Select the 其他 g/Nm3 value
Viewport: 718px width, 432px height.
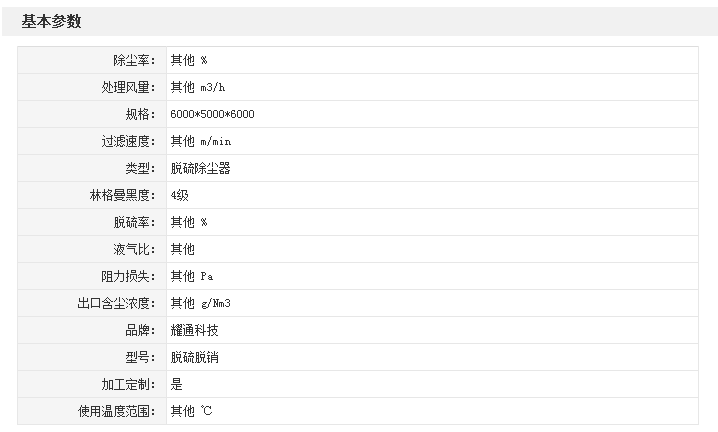[x=207, y=303]
